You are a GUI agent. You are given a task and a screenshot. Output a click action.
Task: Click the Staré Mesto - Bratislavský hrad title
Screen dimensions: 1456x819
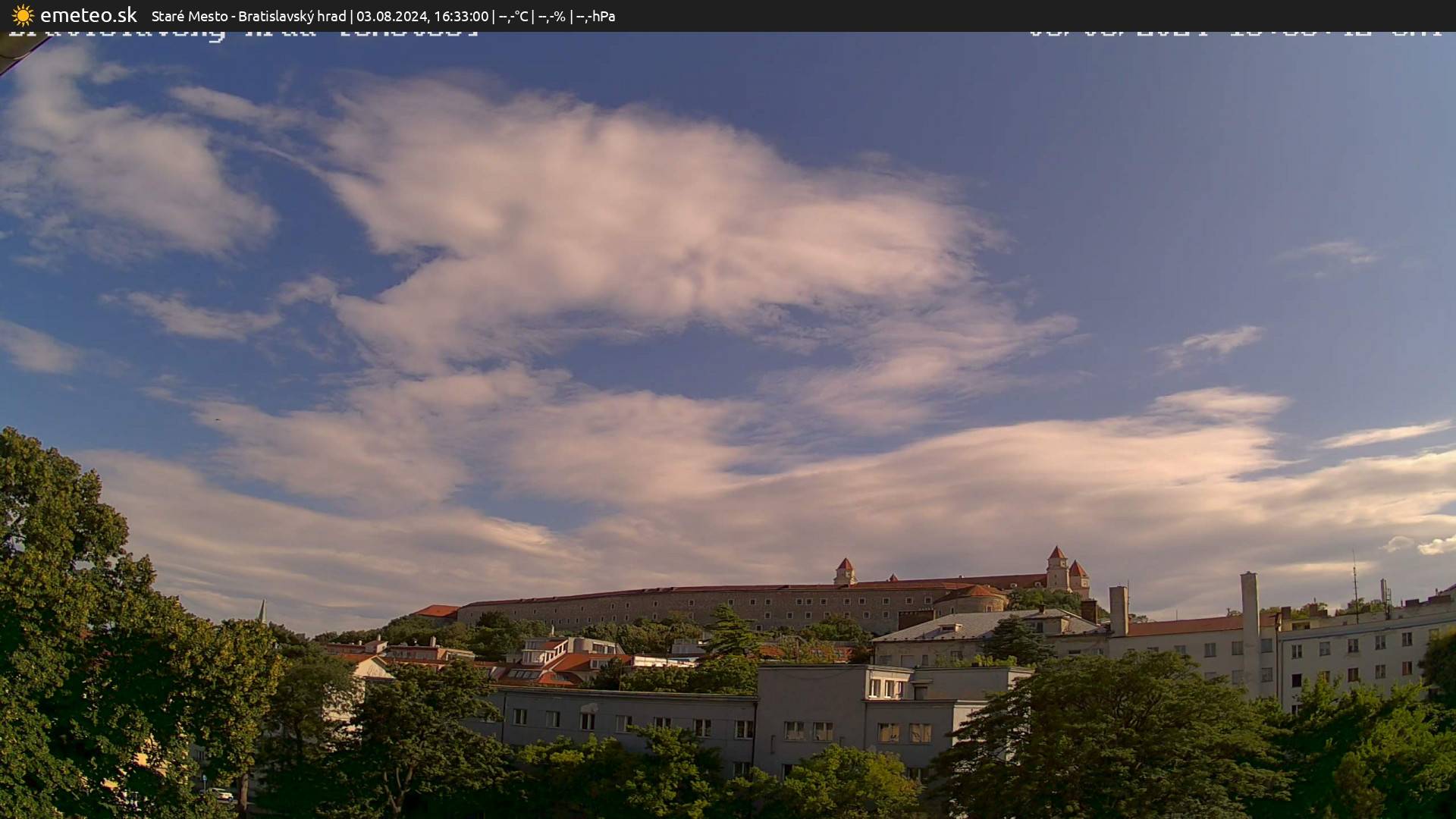(248, 16)
